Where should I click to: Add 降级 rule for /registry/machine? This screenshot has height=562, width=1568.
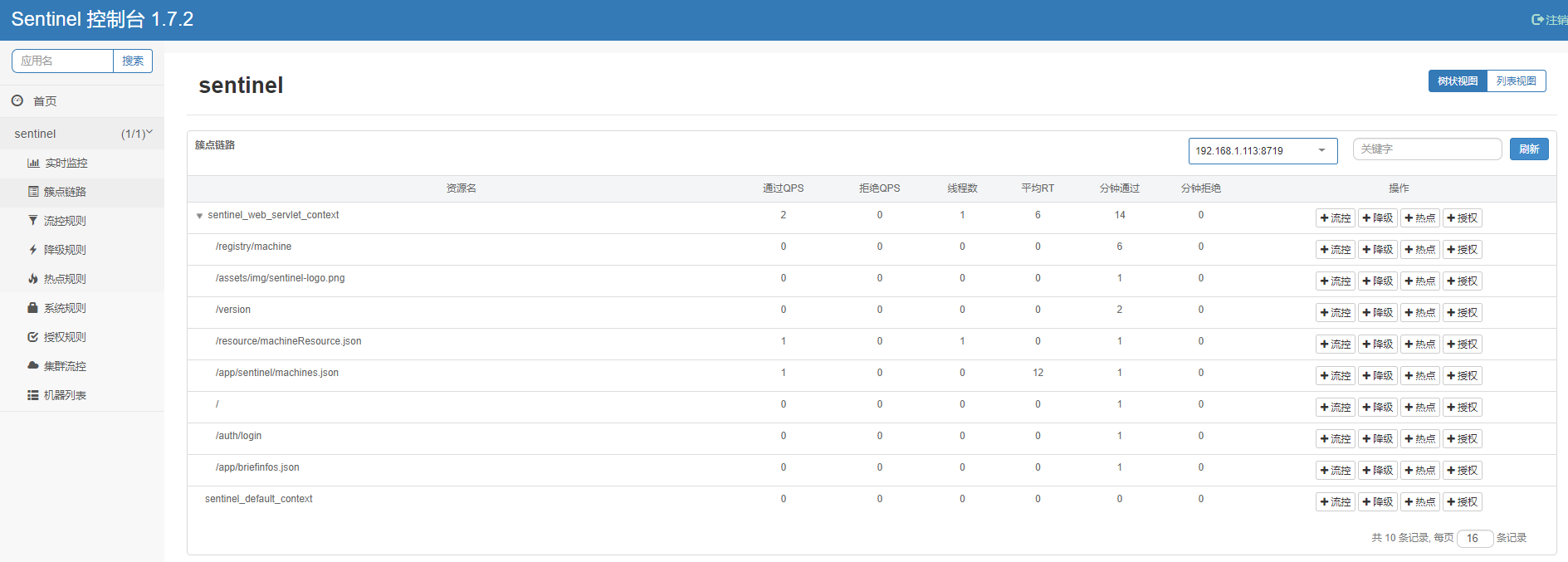(1378, 249)
